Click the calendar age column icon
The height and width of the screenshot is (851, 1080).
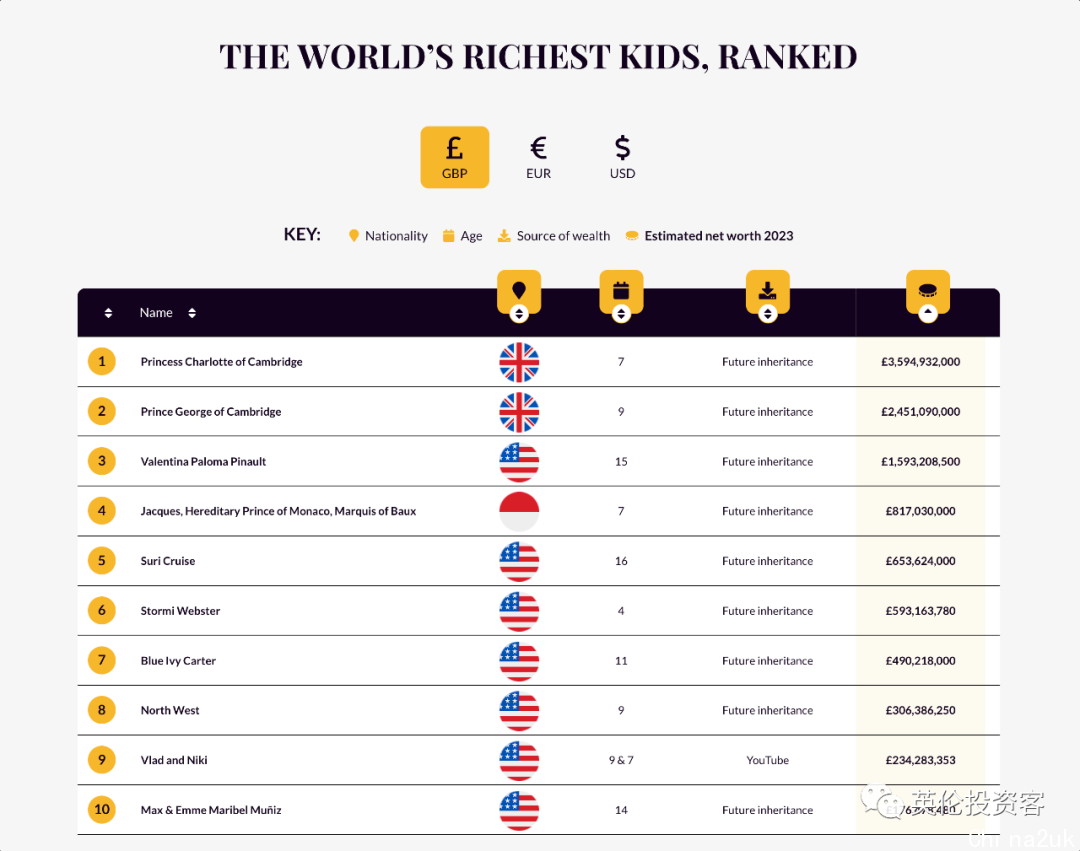(621, 290)
